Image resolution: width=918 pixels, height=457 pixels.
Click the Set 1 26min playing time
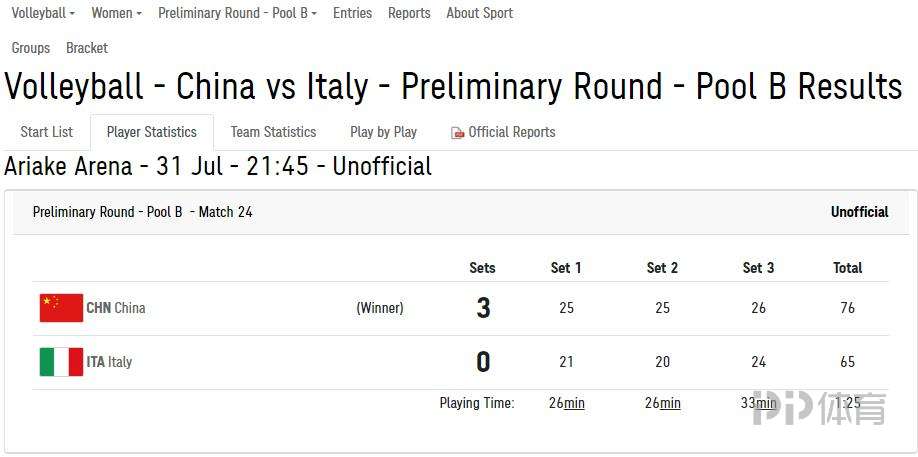tap(567, 403)
